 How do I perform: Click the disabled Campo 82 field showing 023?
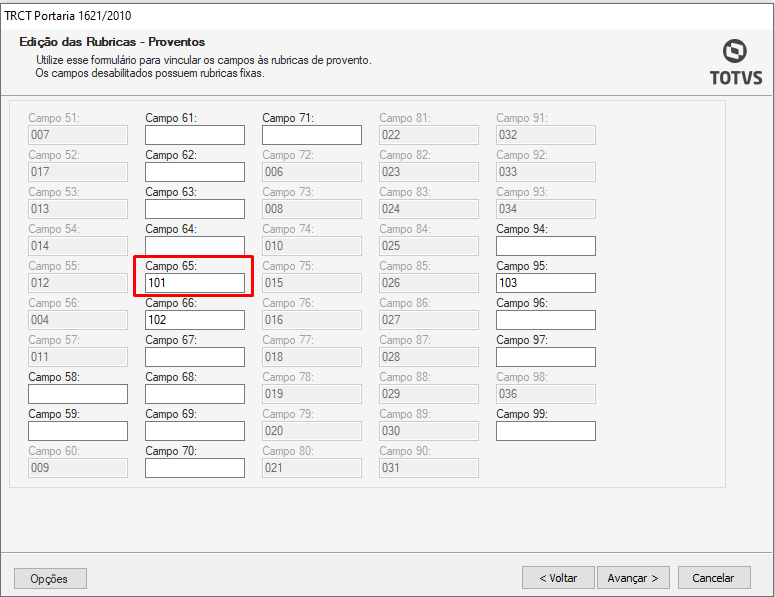click(429, 172)
